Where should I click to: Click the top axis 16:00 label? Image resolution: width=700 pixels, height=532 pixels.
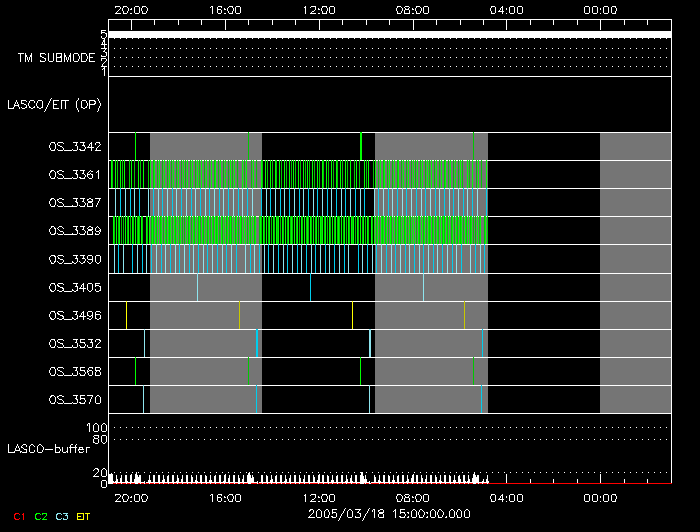pyautogui.click(x=225, y=10)
